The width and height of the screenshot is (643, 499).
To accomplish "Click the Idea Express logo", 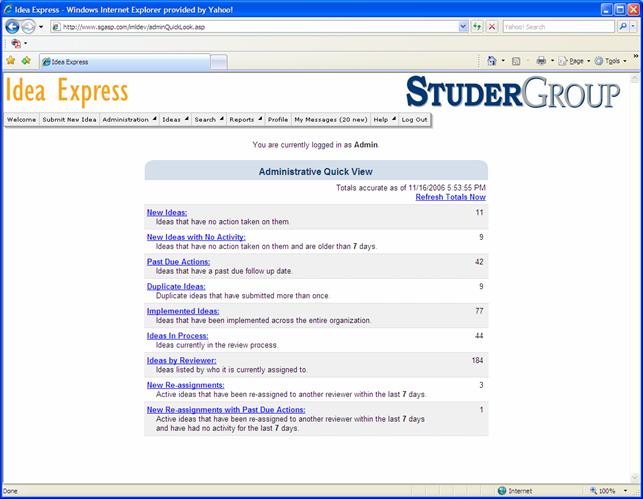I will 66,91.
